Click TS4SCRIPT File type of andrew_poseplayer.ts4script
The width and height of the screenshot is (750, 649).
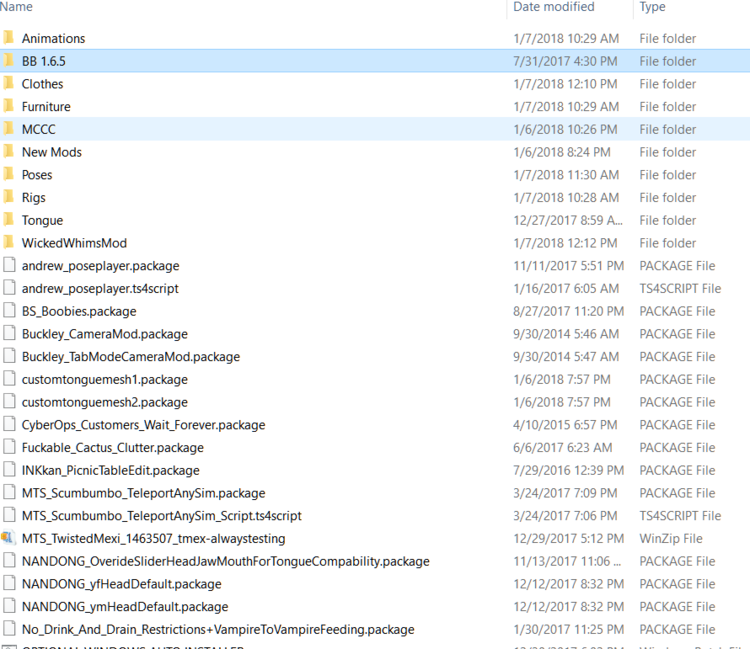pyautogui.click(x=680, y=289)
